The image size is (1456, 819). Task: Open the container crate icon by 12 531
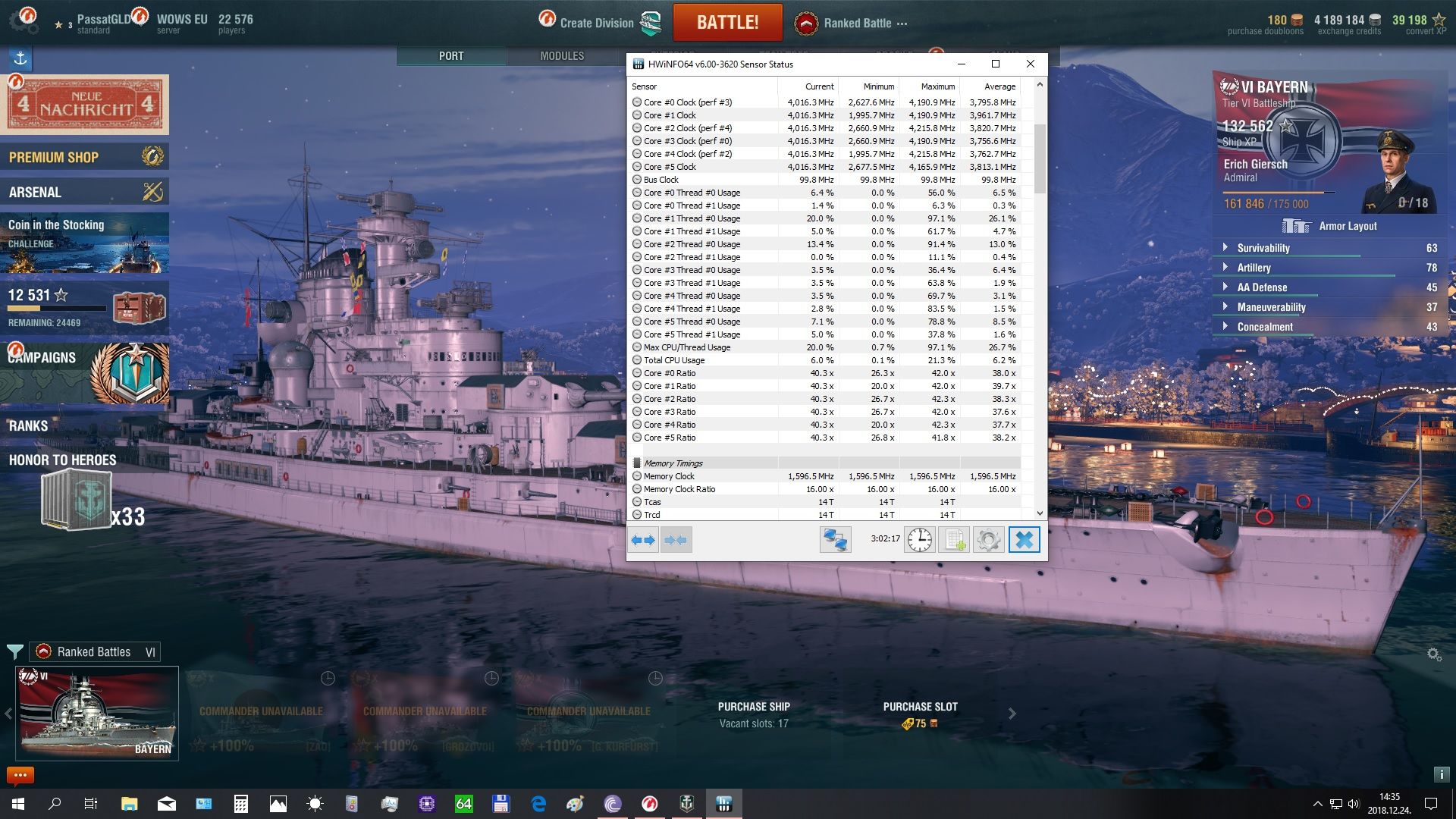(x=139, y=307)
